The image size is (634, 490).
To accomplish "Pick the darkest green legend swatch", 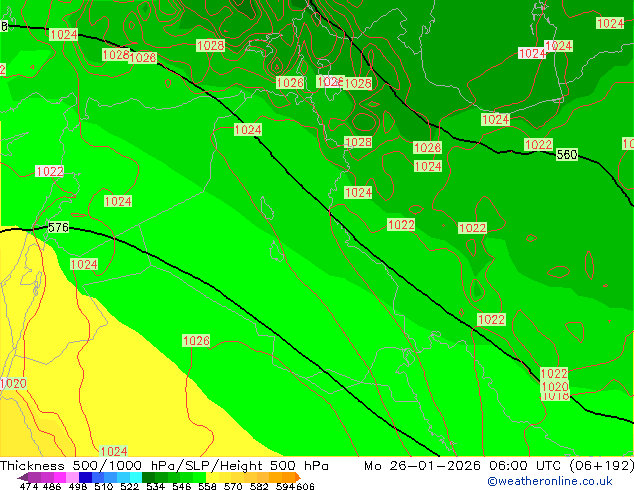I will [148, 477].
